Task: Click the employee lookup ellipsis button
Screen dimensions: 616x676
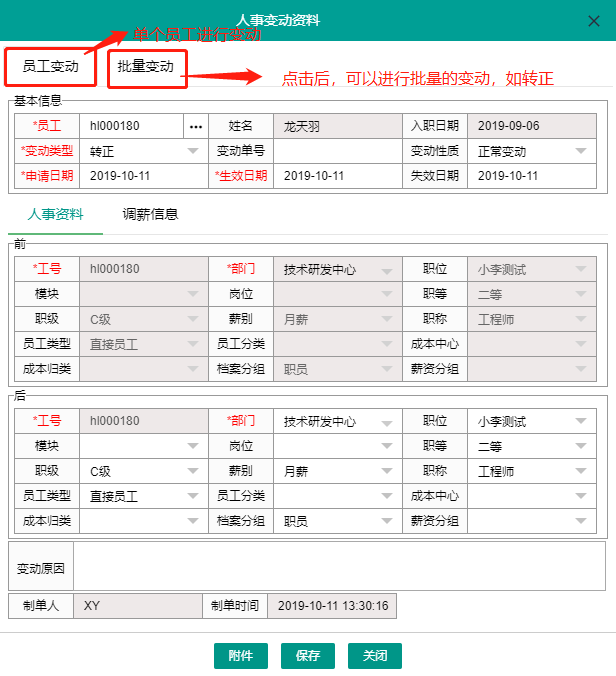Action: (196, 126)
